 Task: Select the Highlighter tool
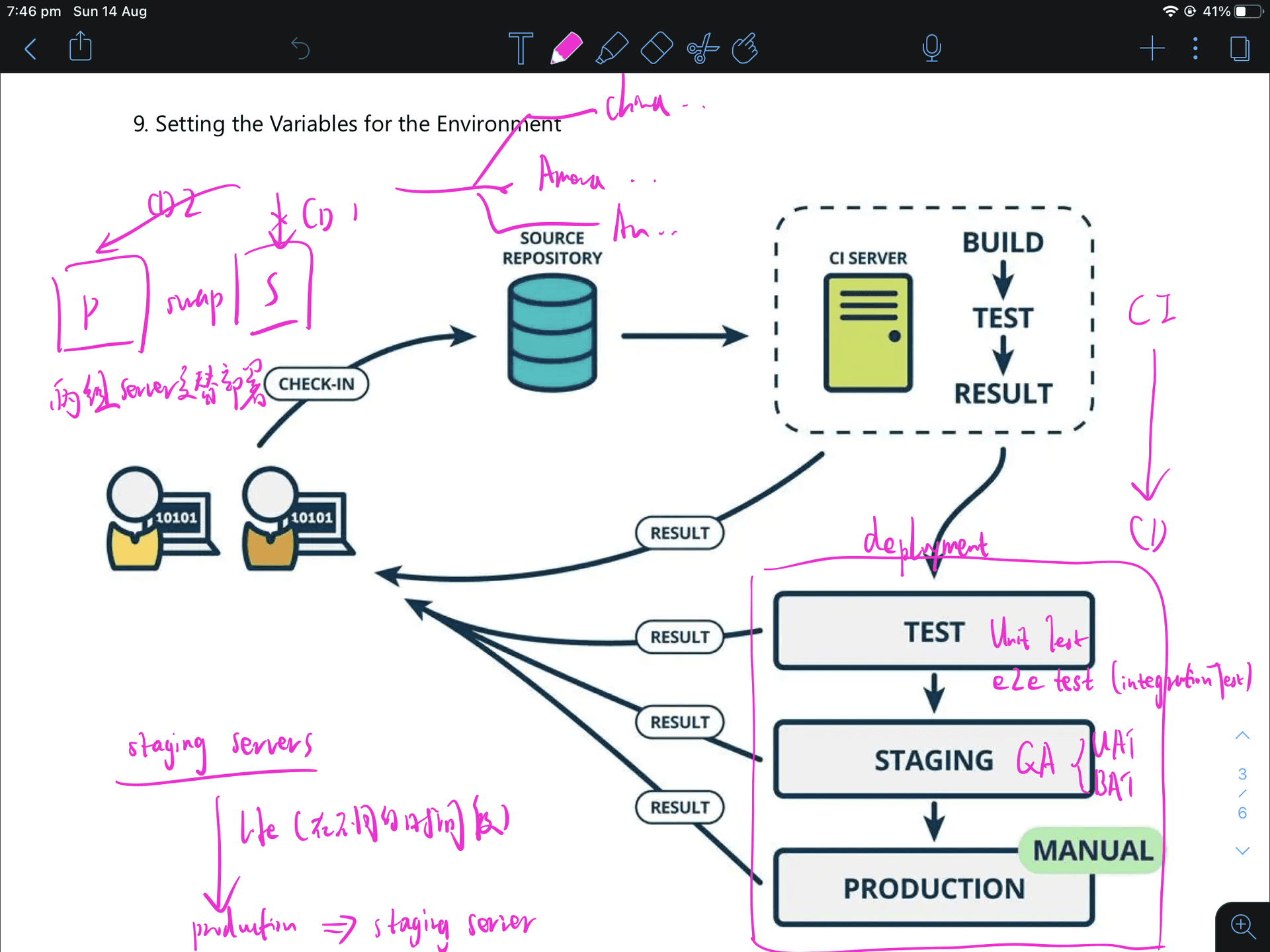pyautogui.click(x=612, y=48)
